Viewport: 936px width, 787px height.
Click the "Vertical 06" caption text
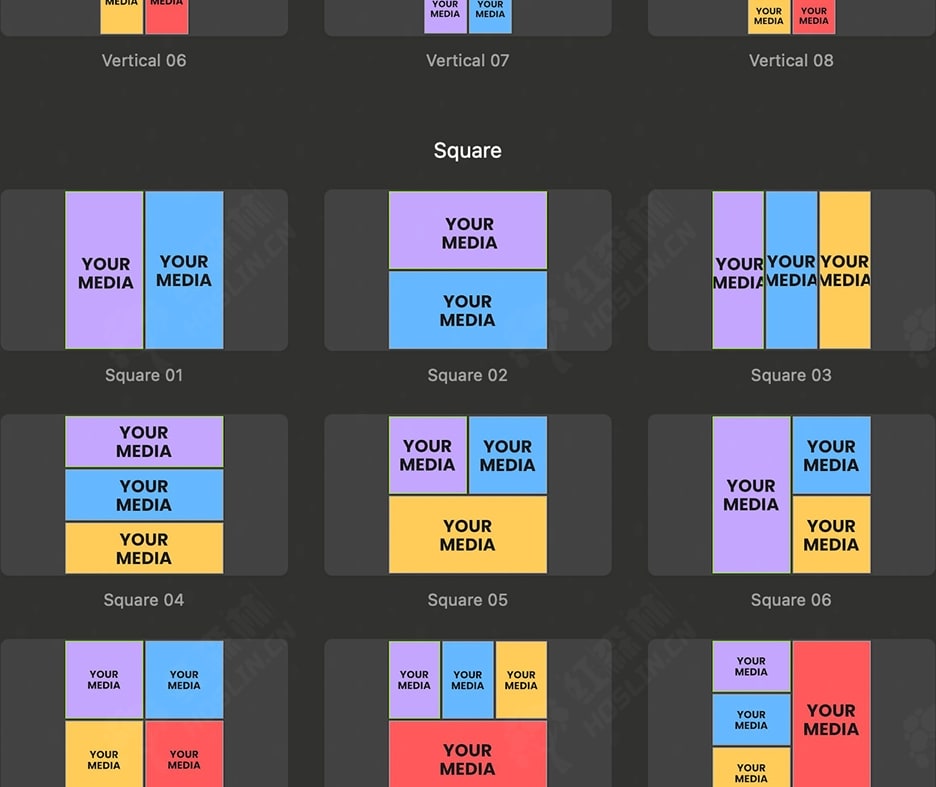144,61
